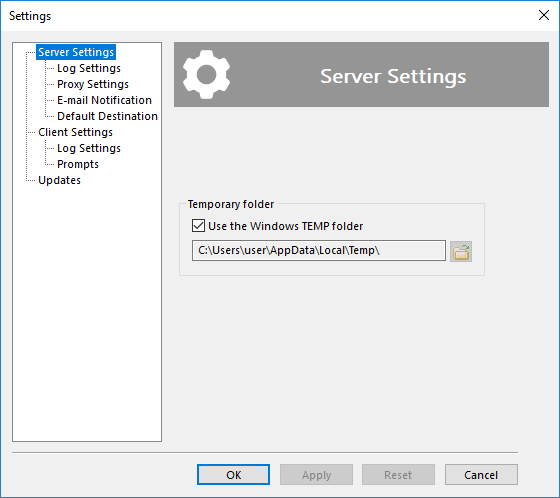Dismiss the dialog with Cancel
560x498 pixels.
point(481,475)
